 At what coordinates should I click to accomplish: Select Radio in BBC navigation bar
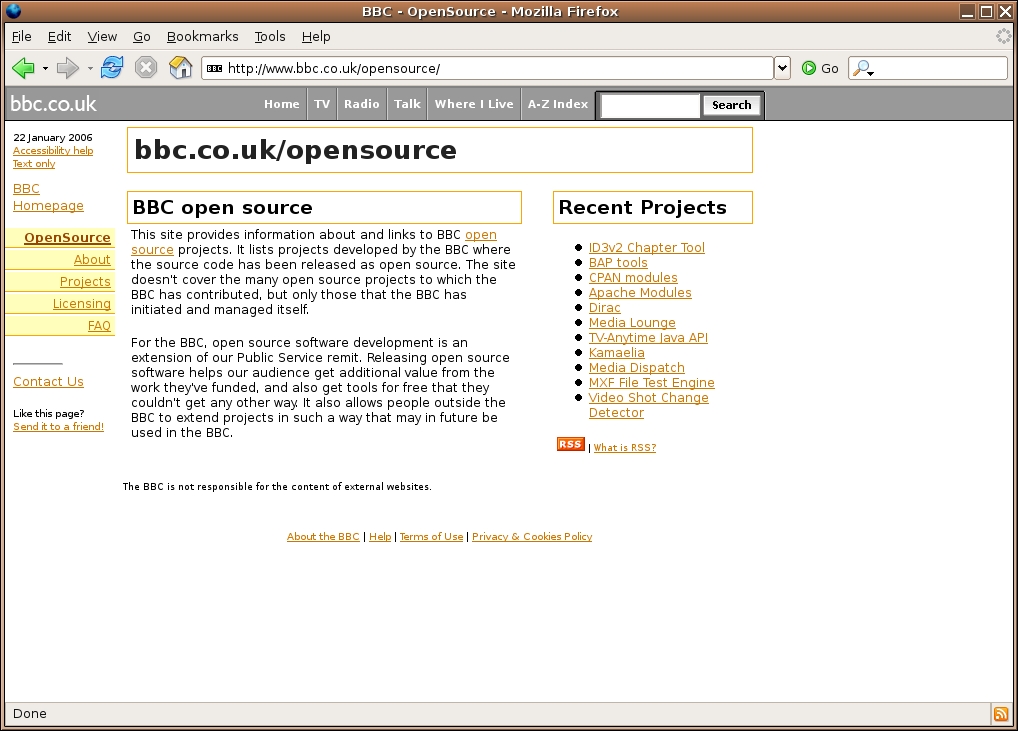(362, 104)
